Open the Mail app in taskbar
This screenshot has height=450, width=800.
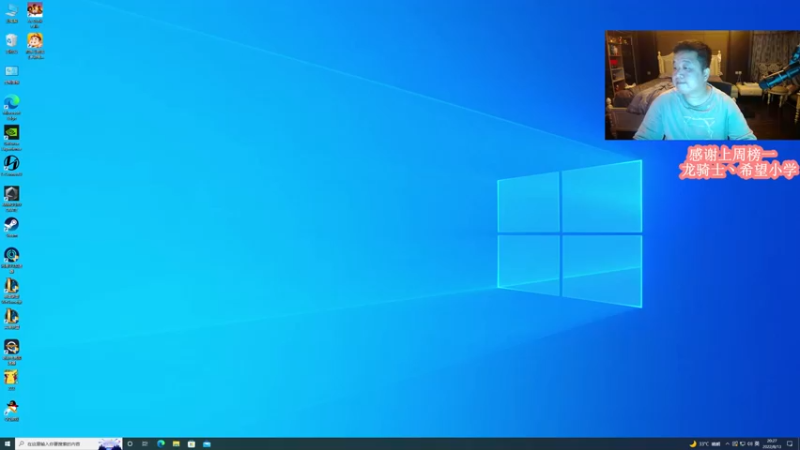207,444
